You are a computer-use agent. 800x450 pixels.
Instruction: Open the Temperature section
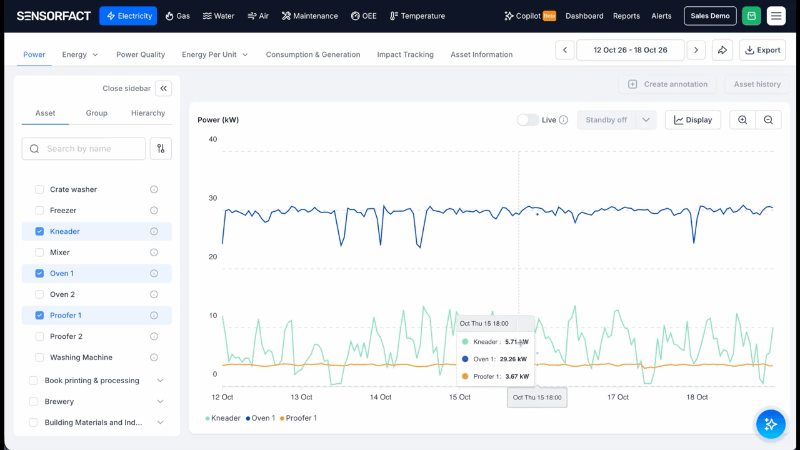click(x=417, y=16)
